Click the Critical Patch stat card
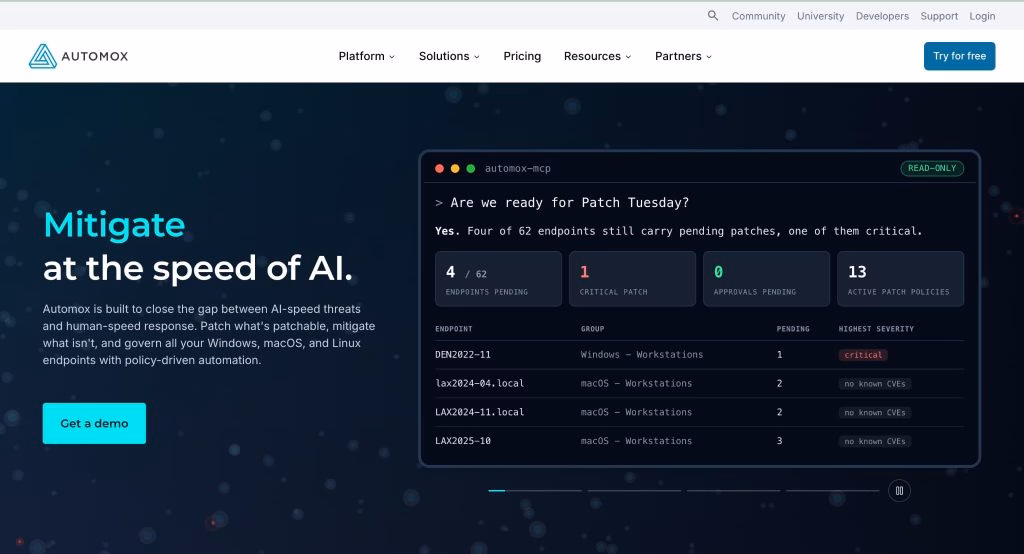The image size is (1024, 554). coord(632,279)
